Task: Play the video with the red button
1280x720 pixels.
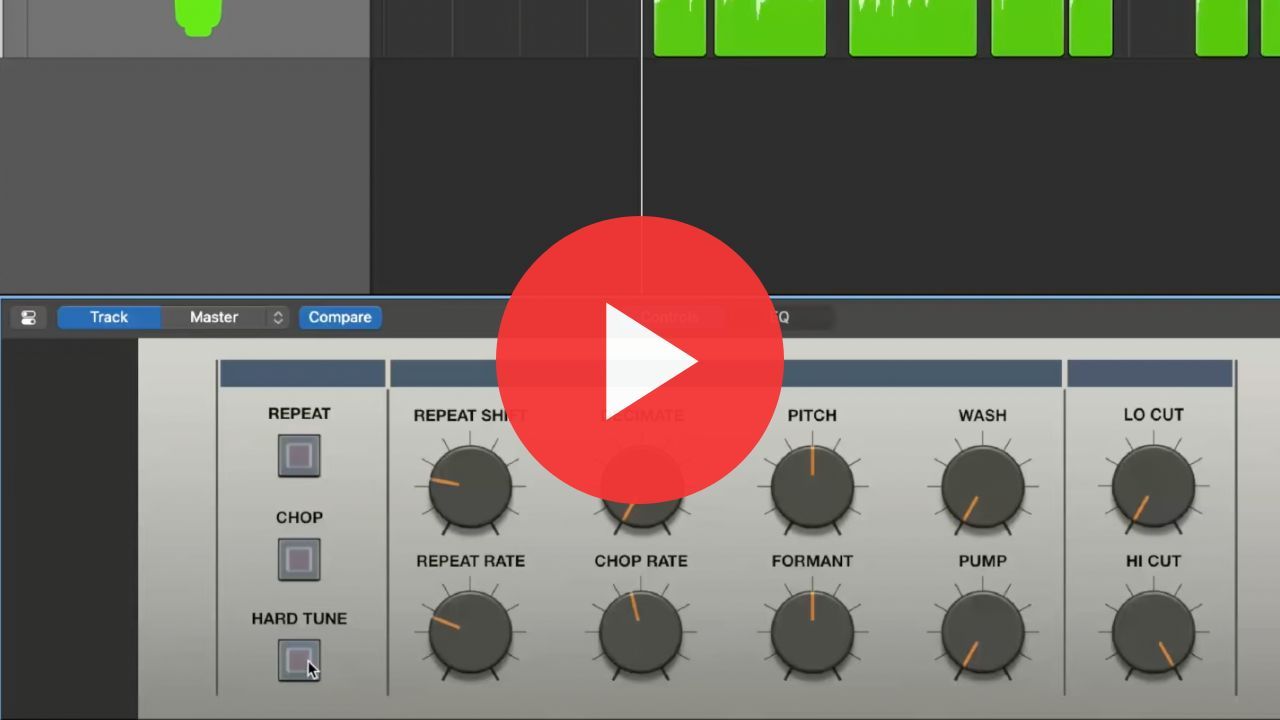Action: [x=640, y=360]
